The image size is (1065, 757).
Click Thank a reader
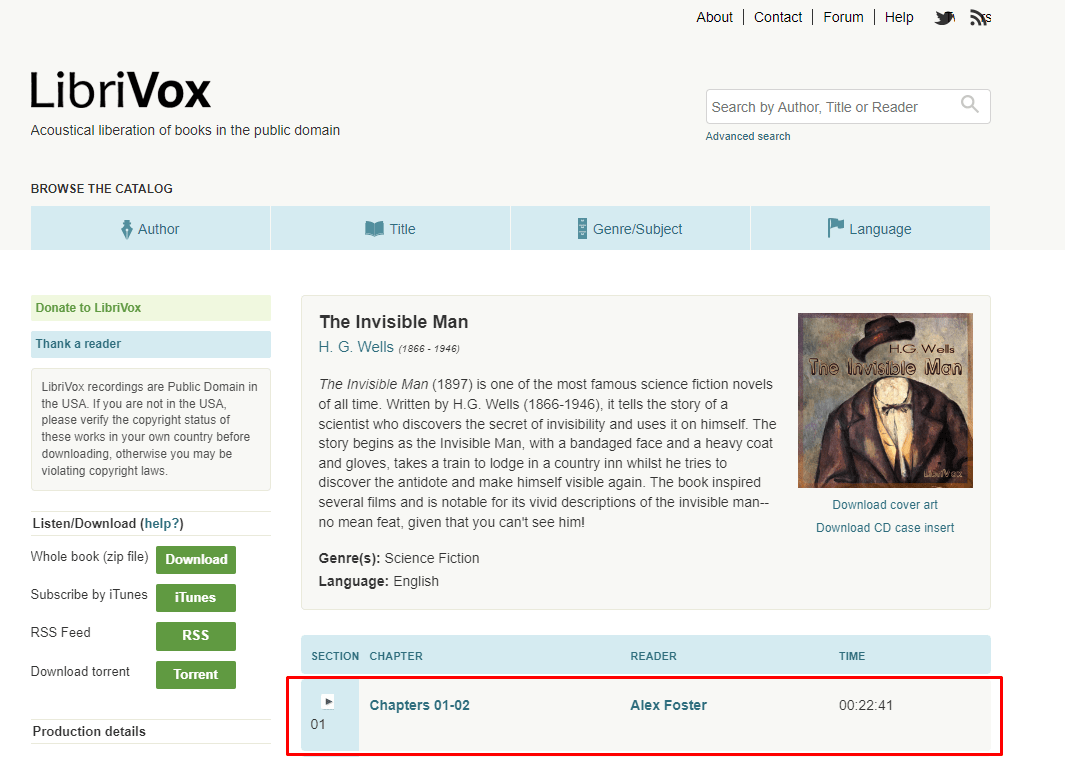coord(151,344)
